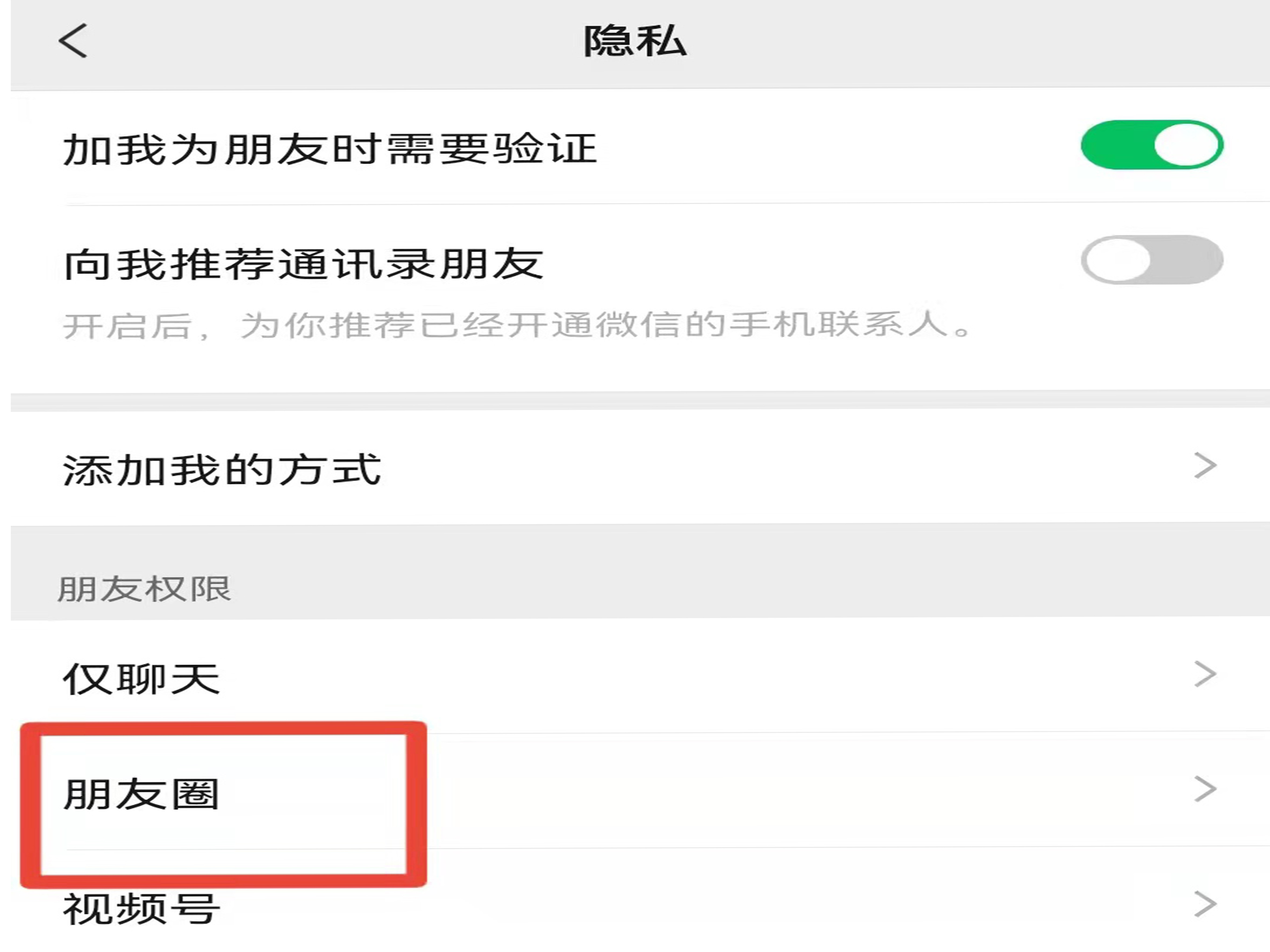Open the 添加我的方式 menu item

click(x=222, y=470)
